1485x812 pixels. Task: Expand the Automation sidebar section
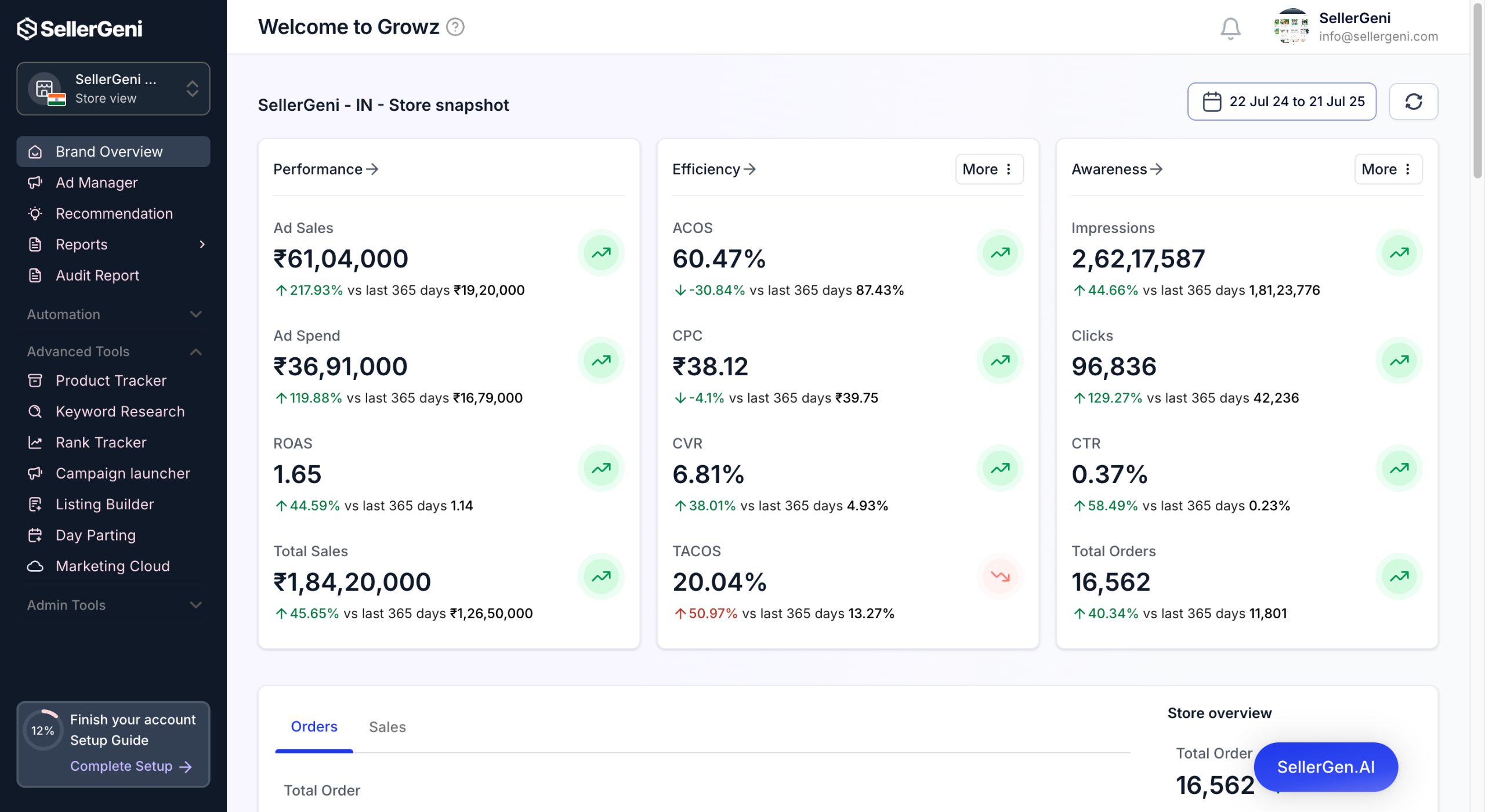pyautogui.click(x=195, y=314)
